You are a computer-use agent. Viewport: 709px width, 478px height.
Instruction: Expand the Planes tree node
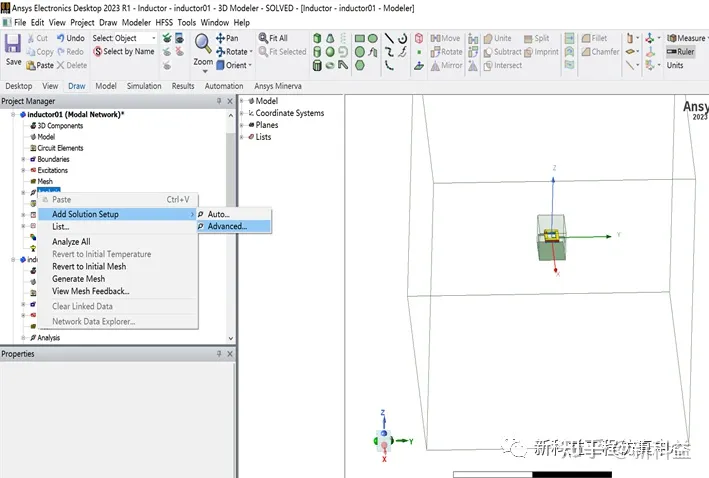pos(242,125)
